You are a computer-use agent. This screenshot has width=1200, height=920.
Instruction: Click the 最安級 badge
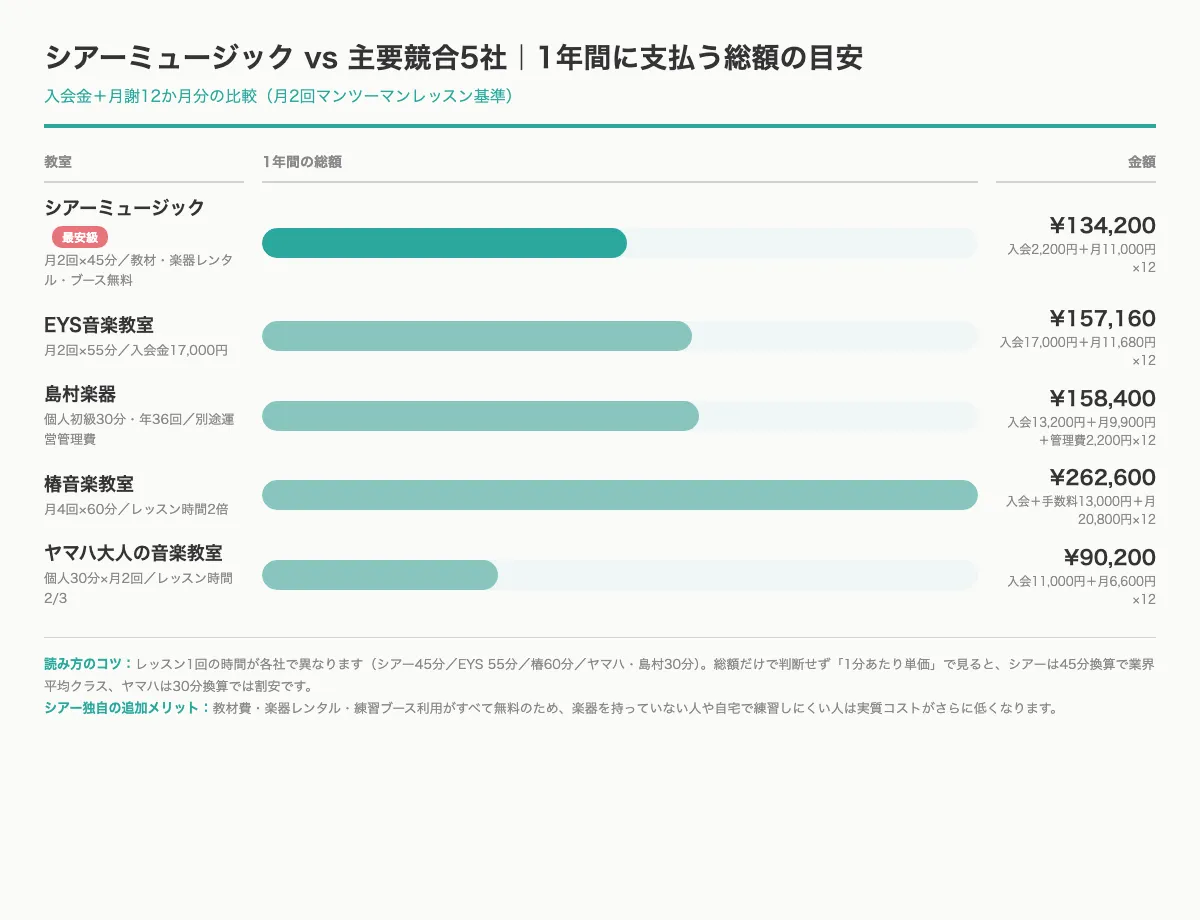point(80,237)
